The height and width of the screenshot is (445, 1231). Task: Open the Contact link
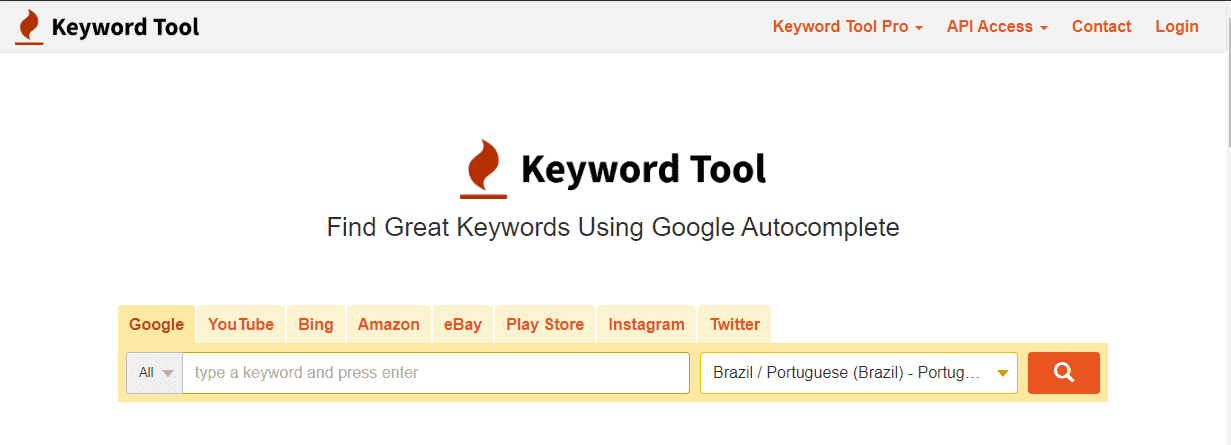(1102, 27)
